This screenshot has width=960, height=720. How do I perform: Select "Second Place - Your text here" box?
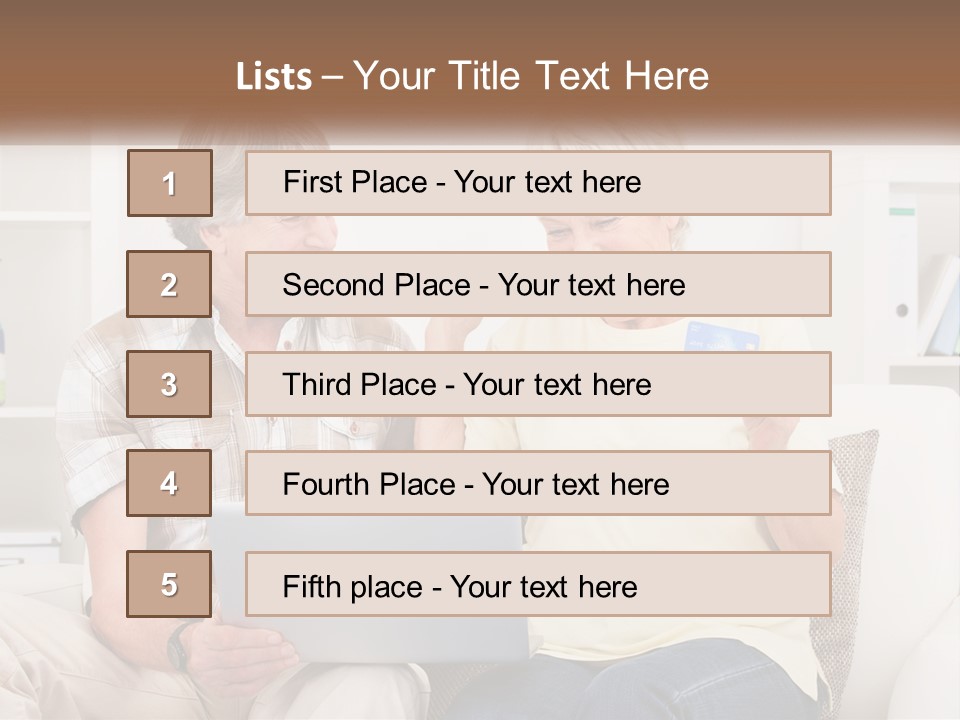click(x=538, y=284)
